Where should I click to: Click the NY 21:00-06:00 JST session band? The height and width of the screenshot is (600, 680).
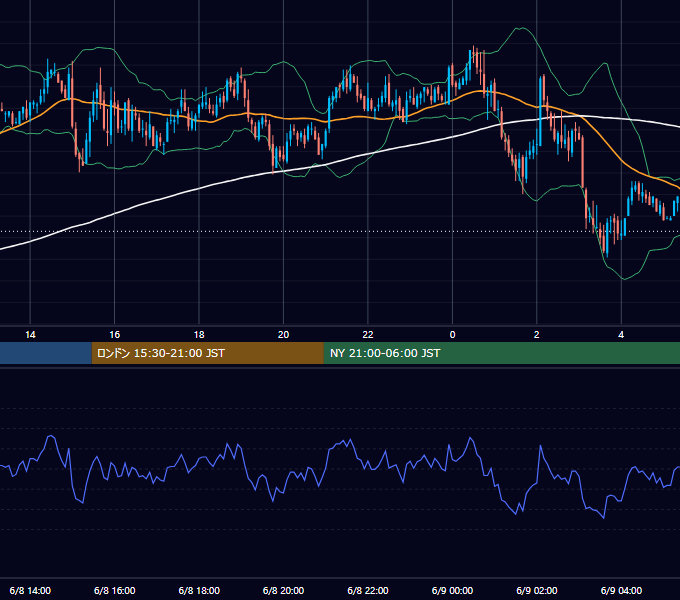coord(502,353)
